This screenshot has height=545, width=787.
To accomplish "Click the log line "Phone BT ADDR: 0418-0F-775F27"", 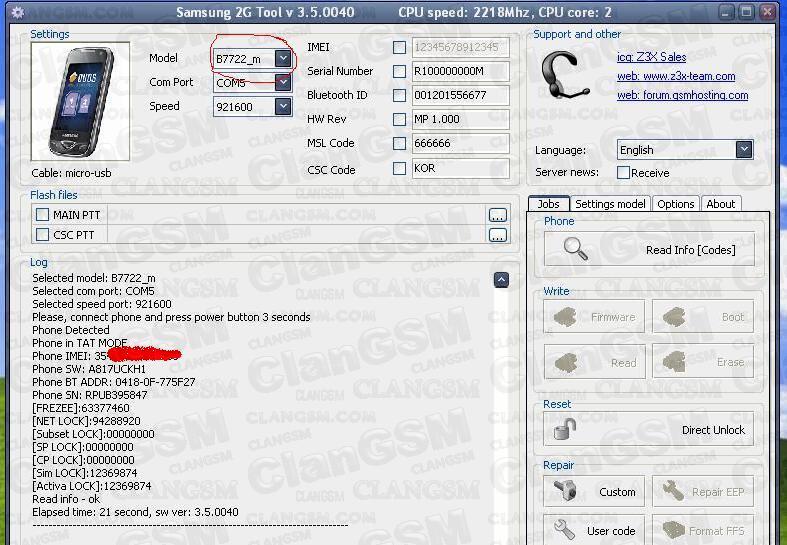I will click(114, 382).
